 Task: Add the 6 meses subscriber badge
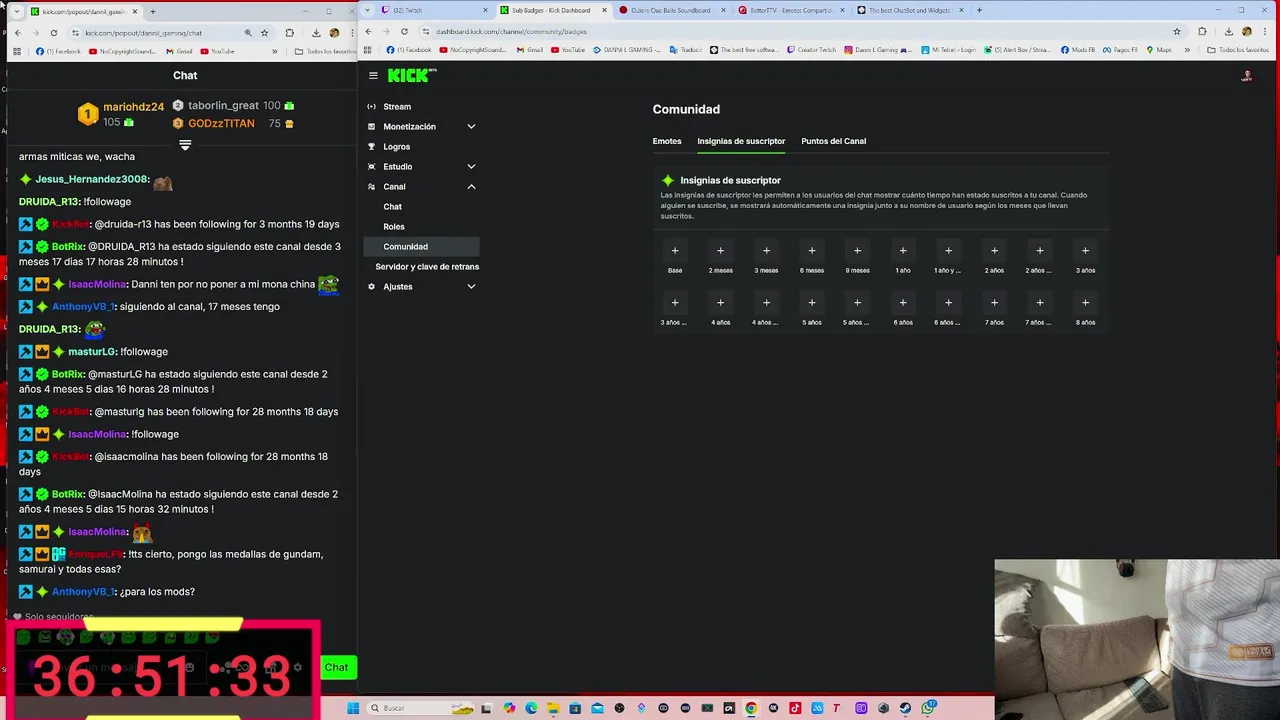point(811,251)
